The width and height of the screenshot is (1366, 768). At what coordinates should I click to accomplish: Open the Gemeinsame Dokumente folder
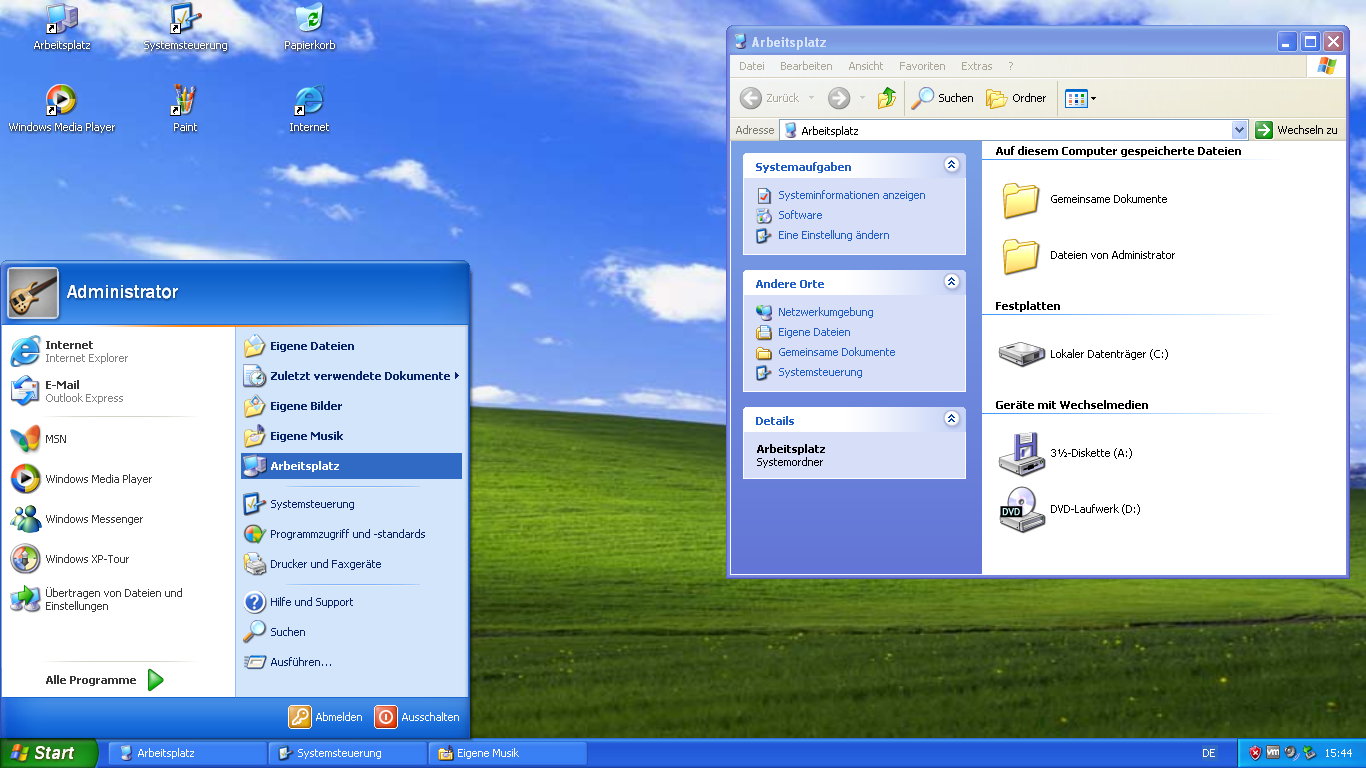1021,199
